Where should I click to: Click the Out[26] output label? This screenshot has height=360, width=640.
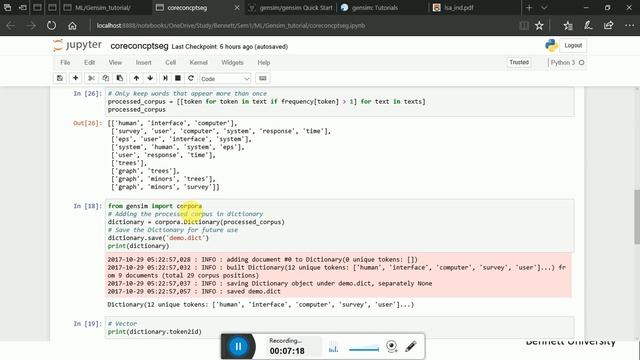point(87,123)
